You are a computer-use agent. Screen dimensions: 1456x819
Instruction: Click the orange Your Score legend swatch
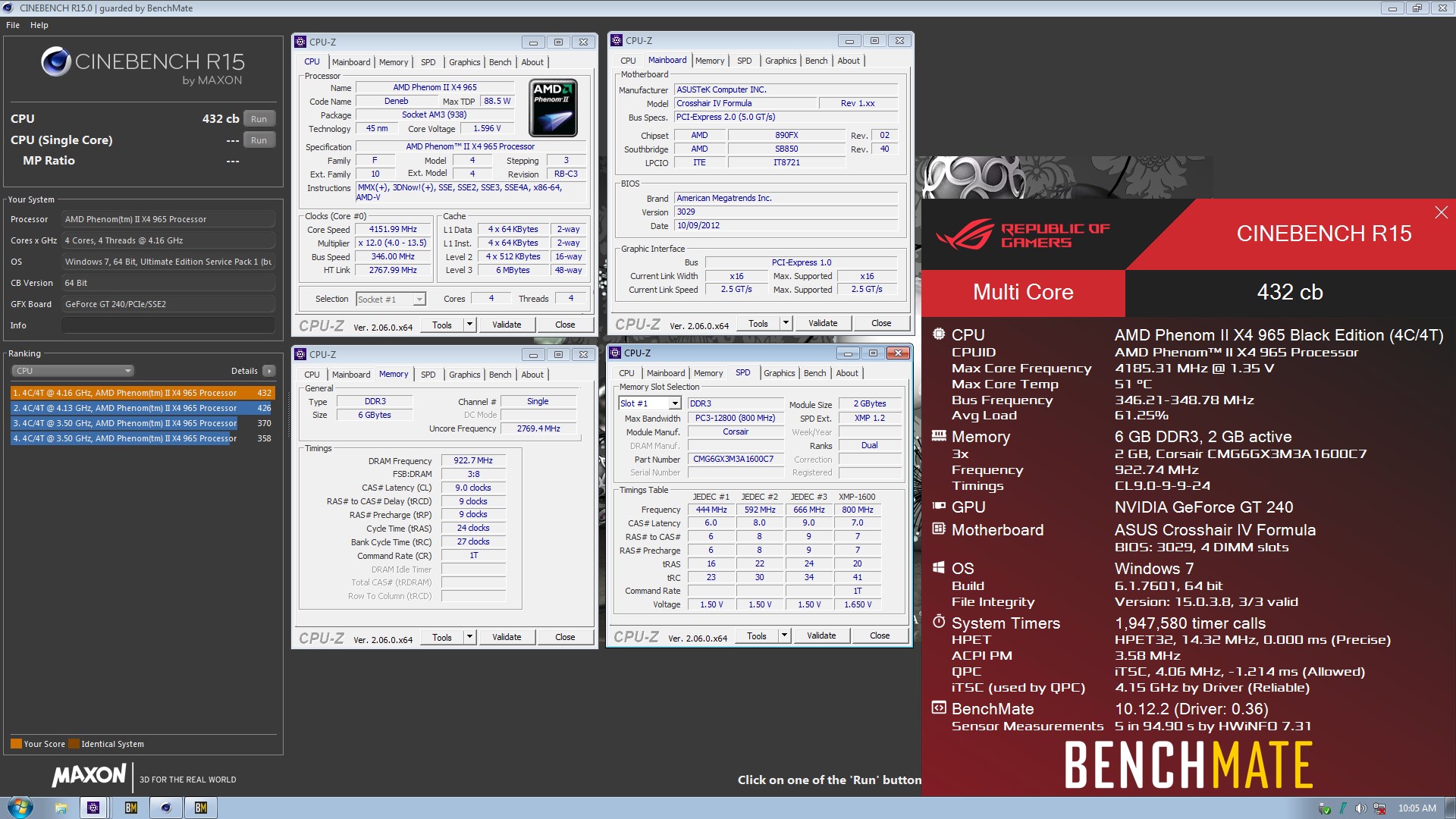coord(16,744)
